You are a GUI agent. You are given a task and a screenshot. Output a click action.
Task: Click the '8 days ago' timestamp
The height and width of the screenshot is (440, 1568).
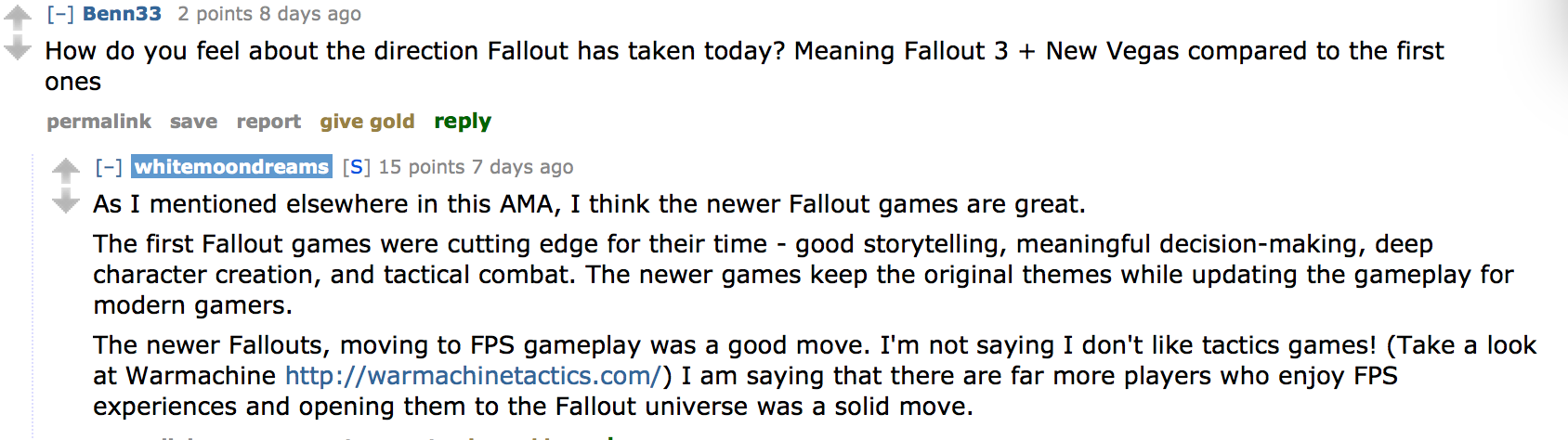310,14
